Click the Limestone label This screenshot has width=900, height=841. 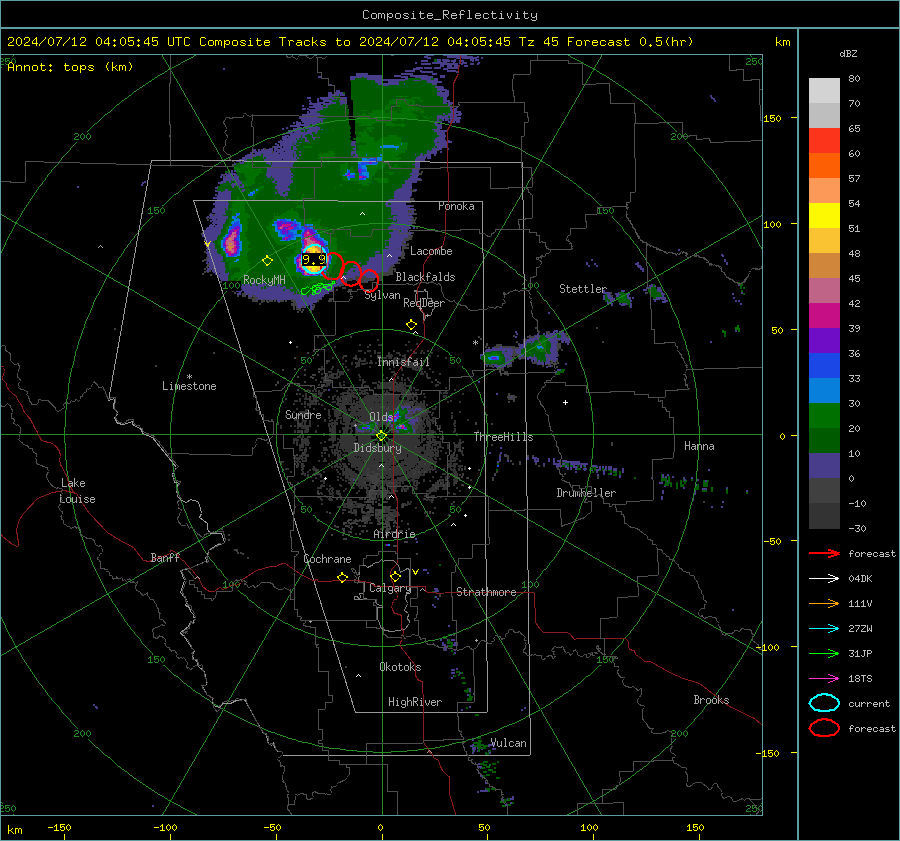tap(189, 386)
